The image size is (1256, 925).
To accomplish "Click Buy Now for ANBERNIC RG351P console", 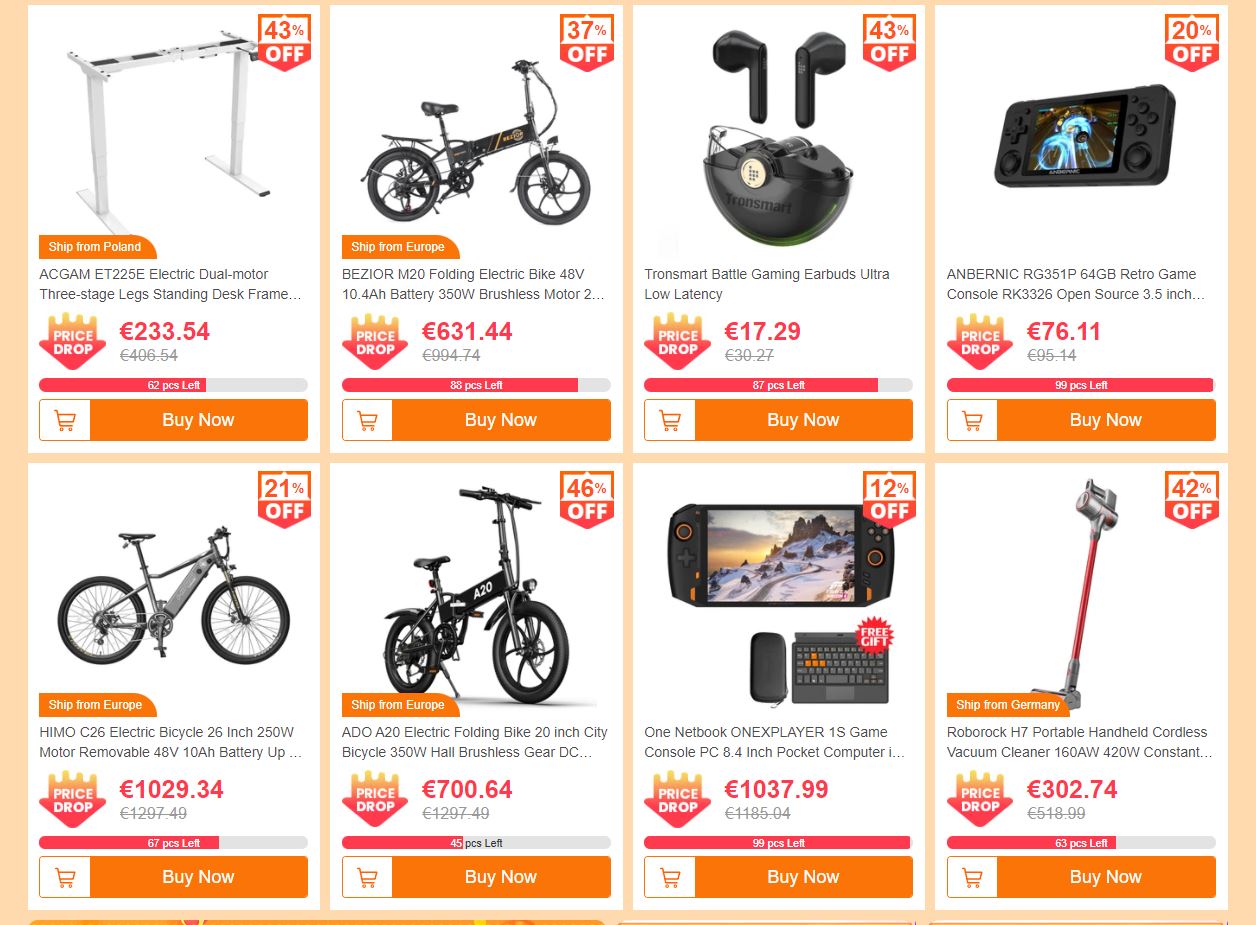I will [1106, 420].
